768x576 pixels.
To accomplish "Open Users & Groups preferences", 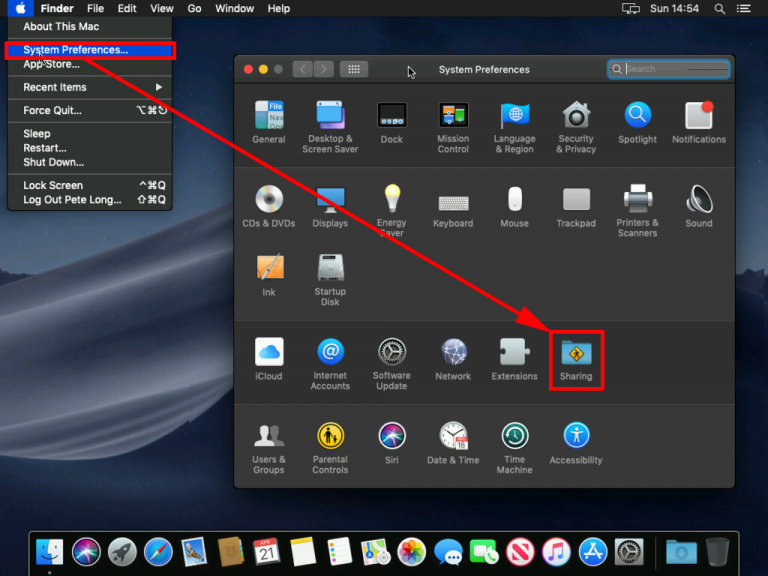I will tap(269, 448).
